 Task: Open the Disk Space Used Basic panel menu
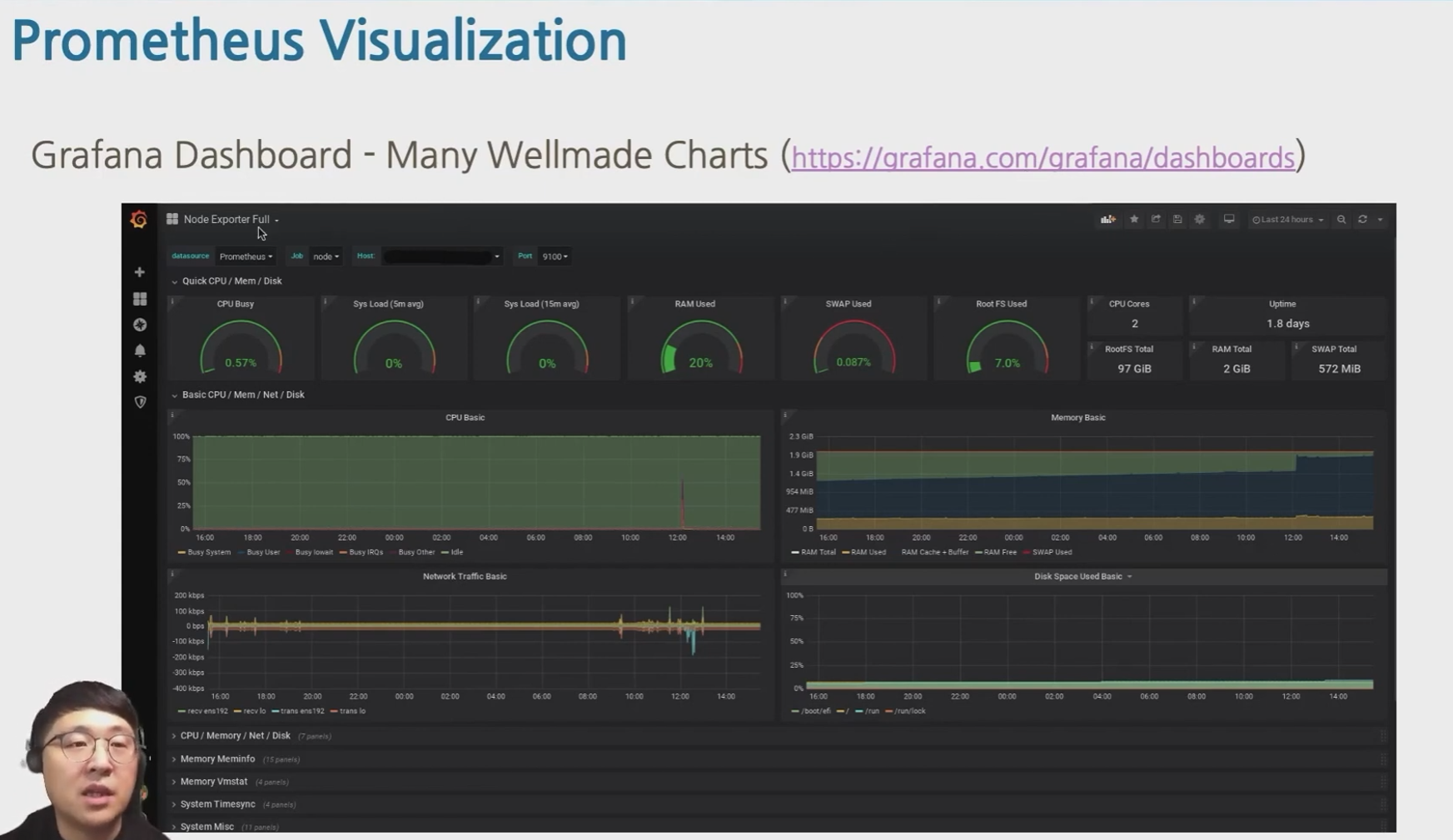(1082, 576)
